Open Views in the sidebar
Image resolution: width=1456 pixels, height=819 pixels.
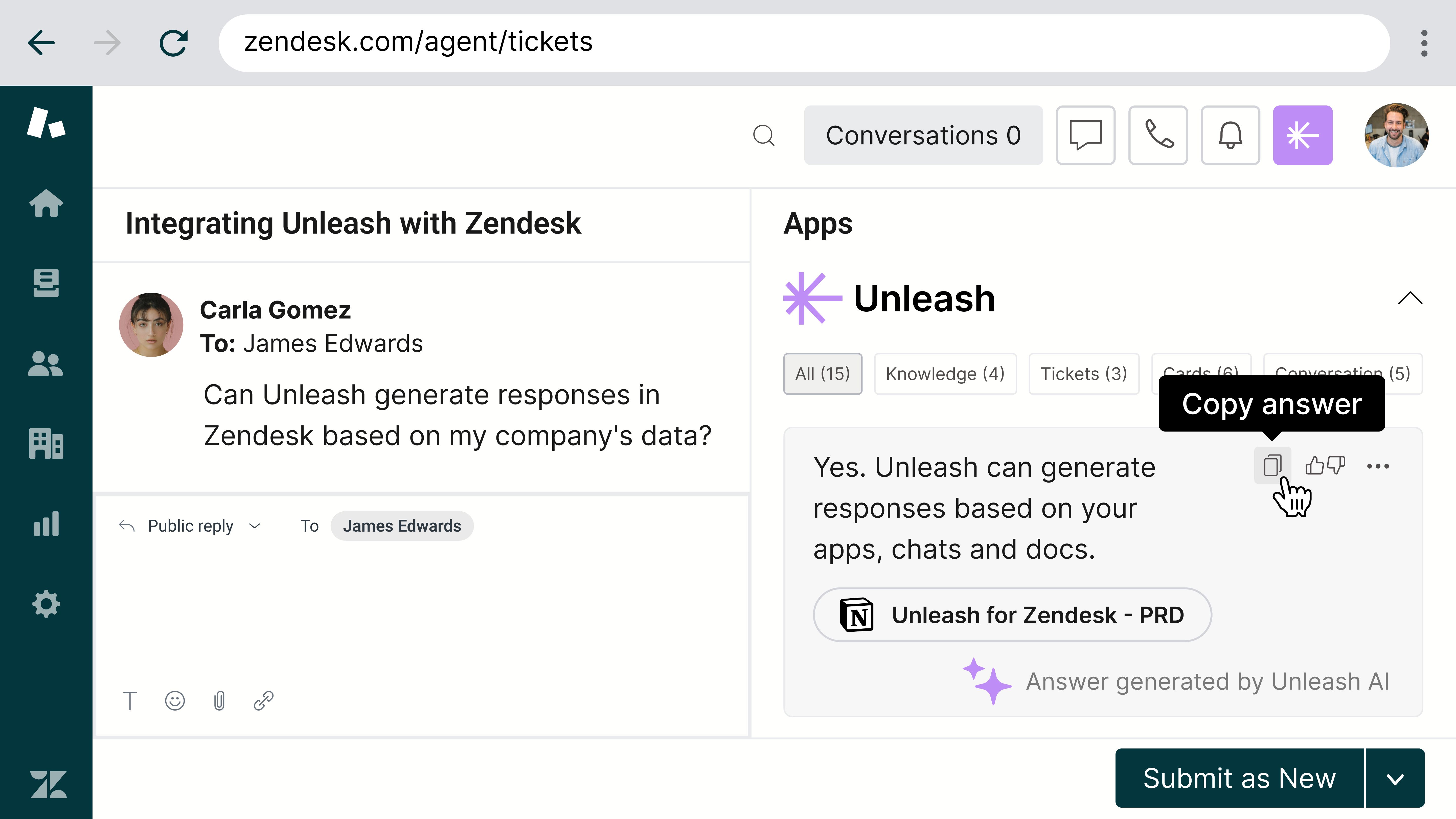(x=46, y=283)
